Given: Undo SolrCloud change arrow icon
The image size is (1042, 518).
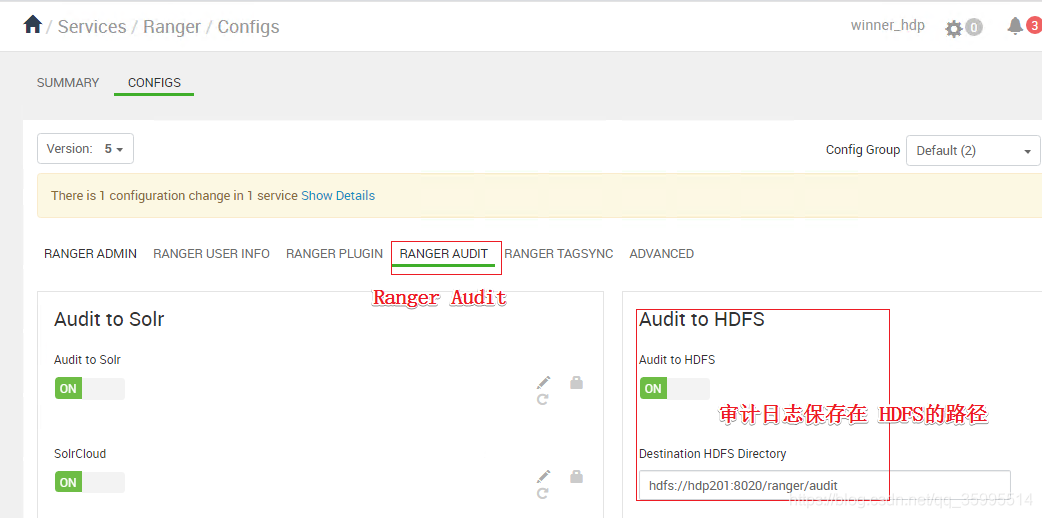Looking at the screenshot, I should pos(543,493).
